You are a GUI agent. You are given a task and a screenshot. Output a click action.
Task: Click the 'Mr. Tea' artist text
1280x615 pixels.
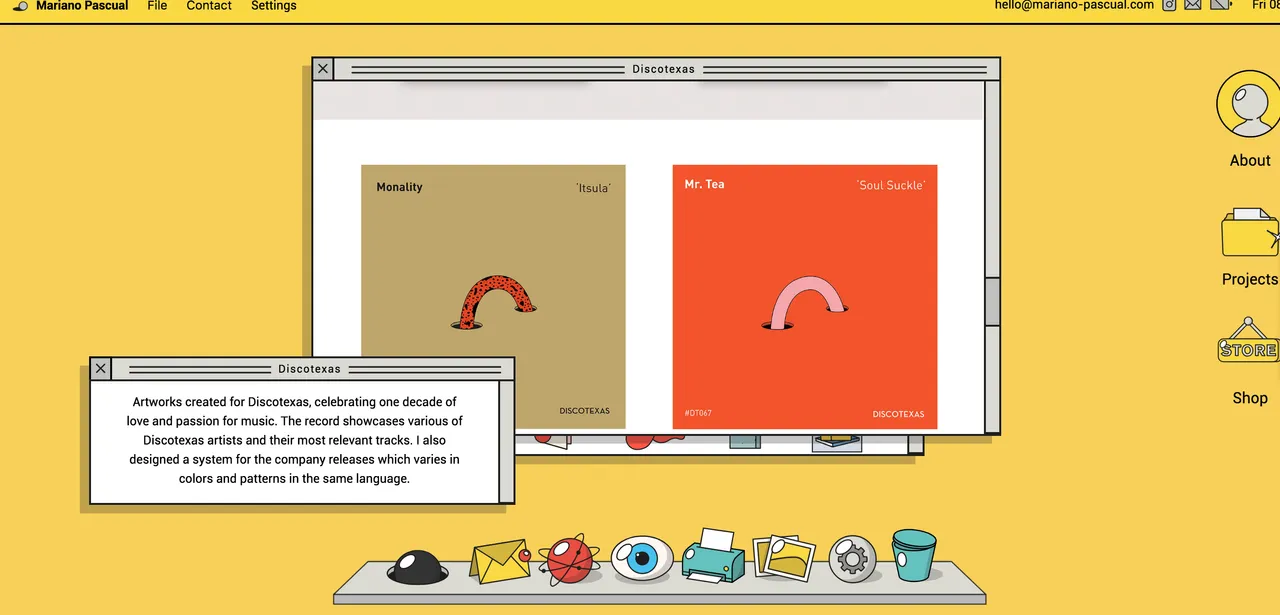(x=704, y=184)
